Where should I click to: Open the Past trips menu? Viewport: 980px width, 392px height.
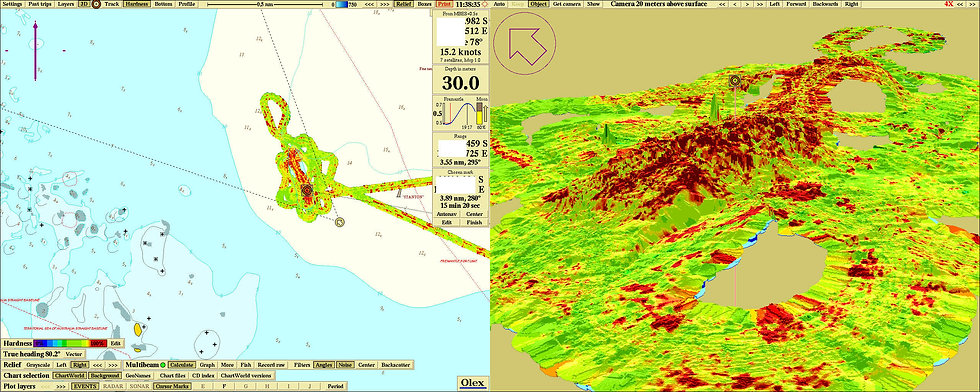coord(39,4)
